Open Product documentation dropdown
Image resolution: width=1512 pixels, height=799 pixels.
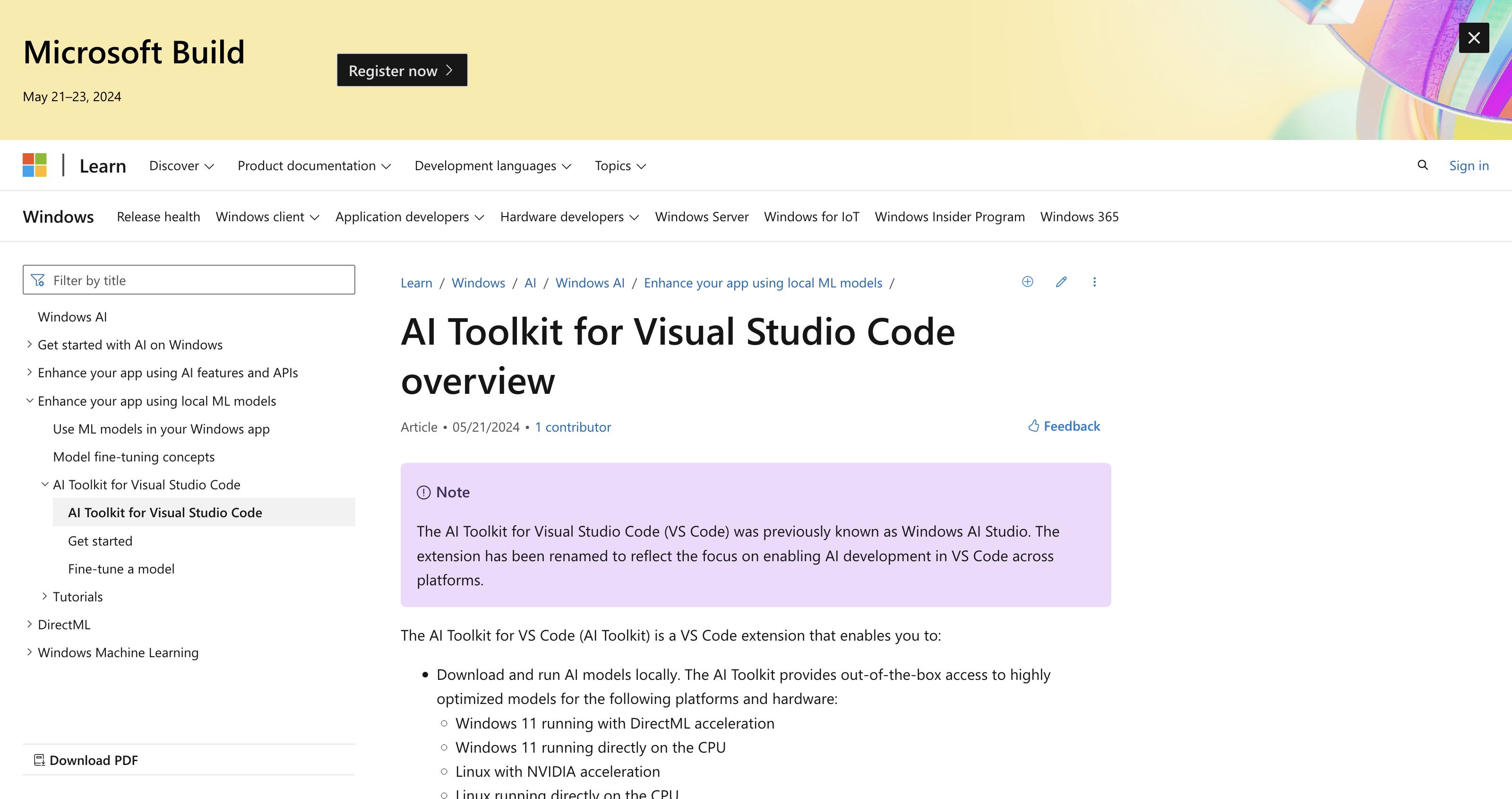pyautogui.click(x=314, y=165)
